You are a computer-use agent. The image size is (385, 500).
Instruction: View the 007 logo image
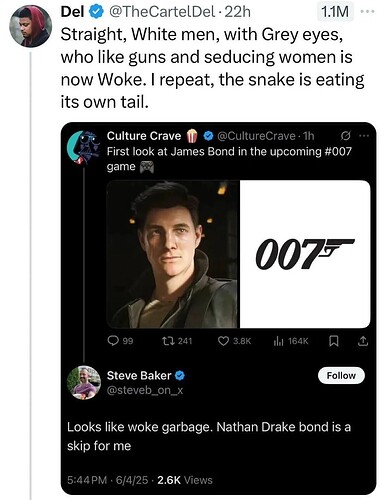tap(305, 254)
